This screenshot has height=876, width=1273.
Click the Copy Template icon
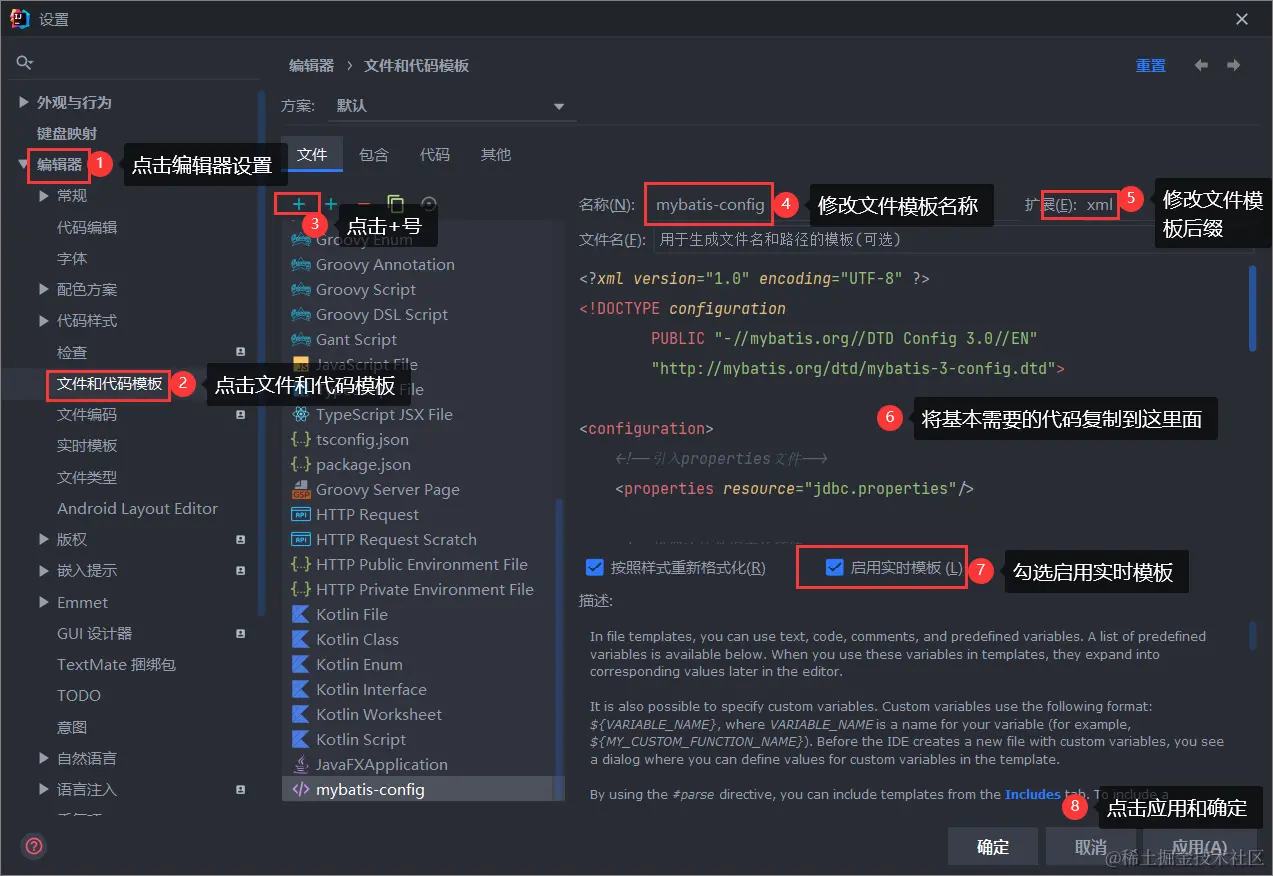pos(396,203)
